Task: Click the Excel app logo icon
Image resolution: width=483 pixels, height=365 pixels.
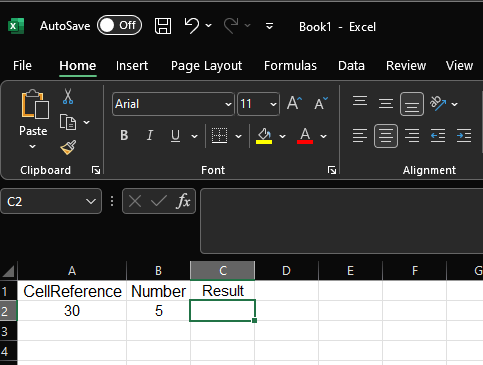Action: click(16, 26)
